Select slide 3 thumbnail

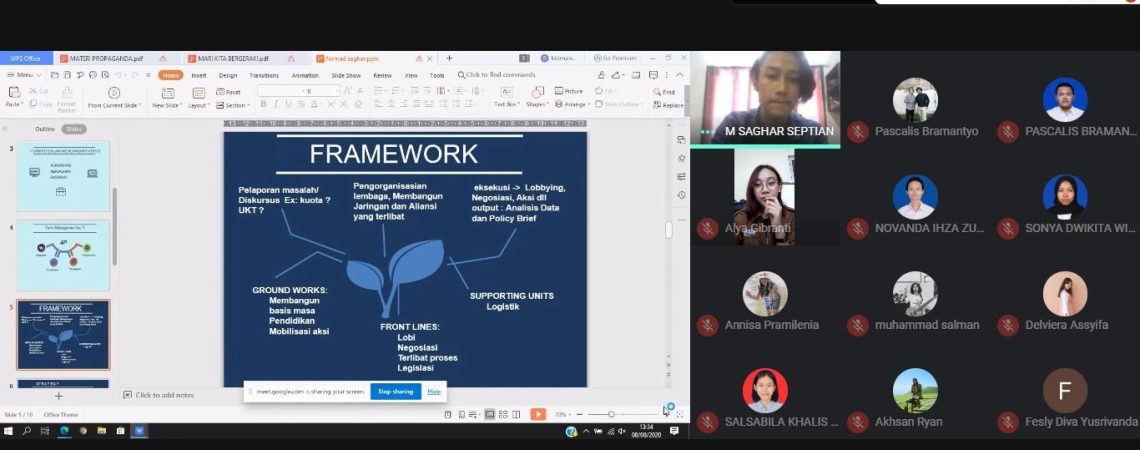63,176
